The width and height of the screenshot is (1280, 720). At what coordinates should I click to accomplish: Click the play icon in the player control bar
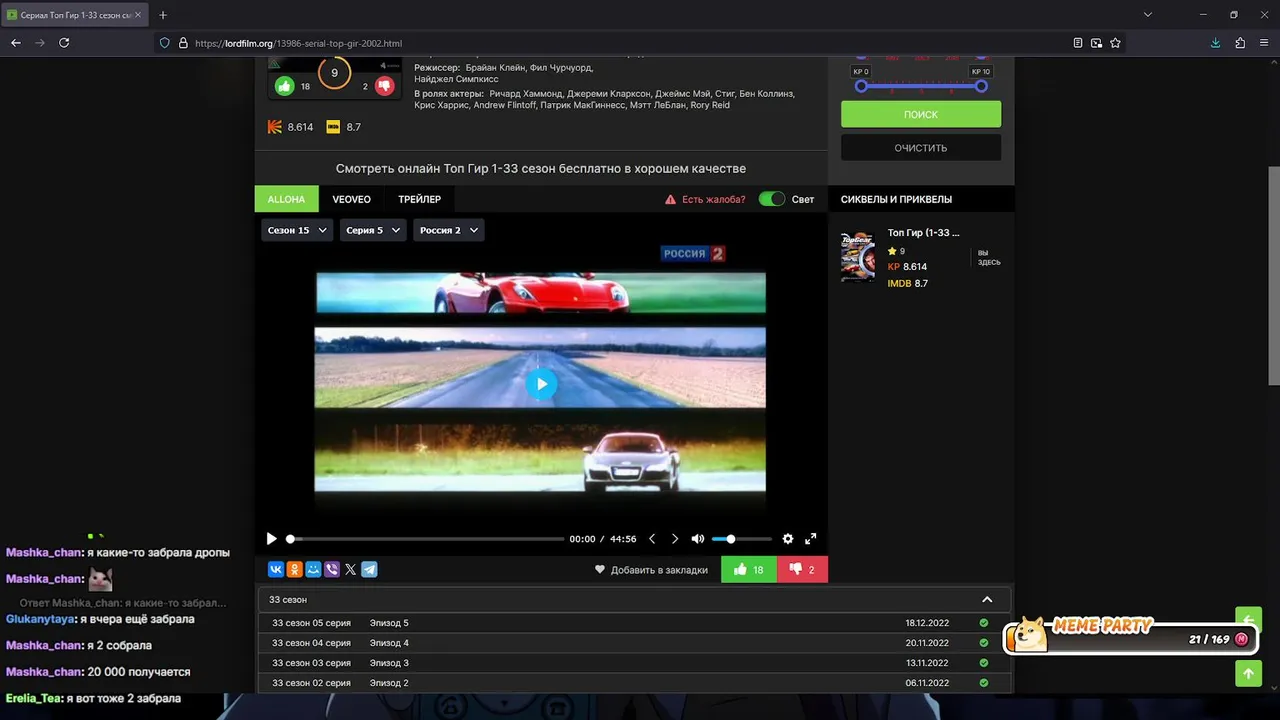click(x=271, y=539)
